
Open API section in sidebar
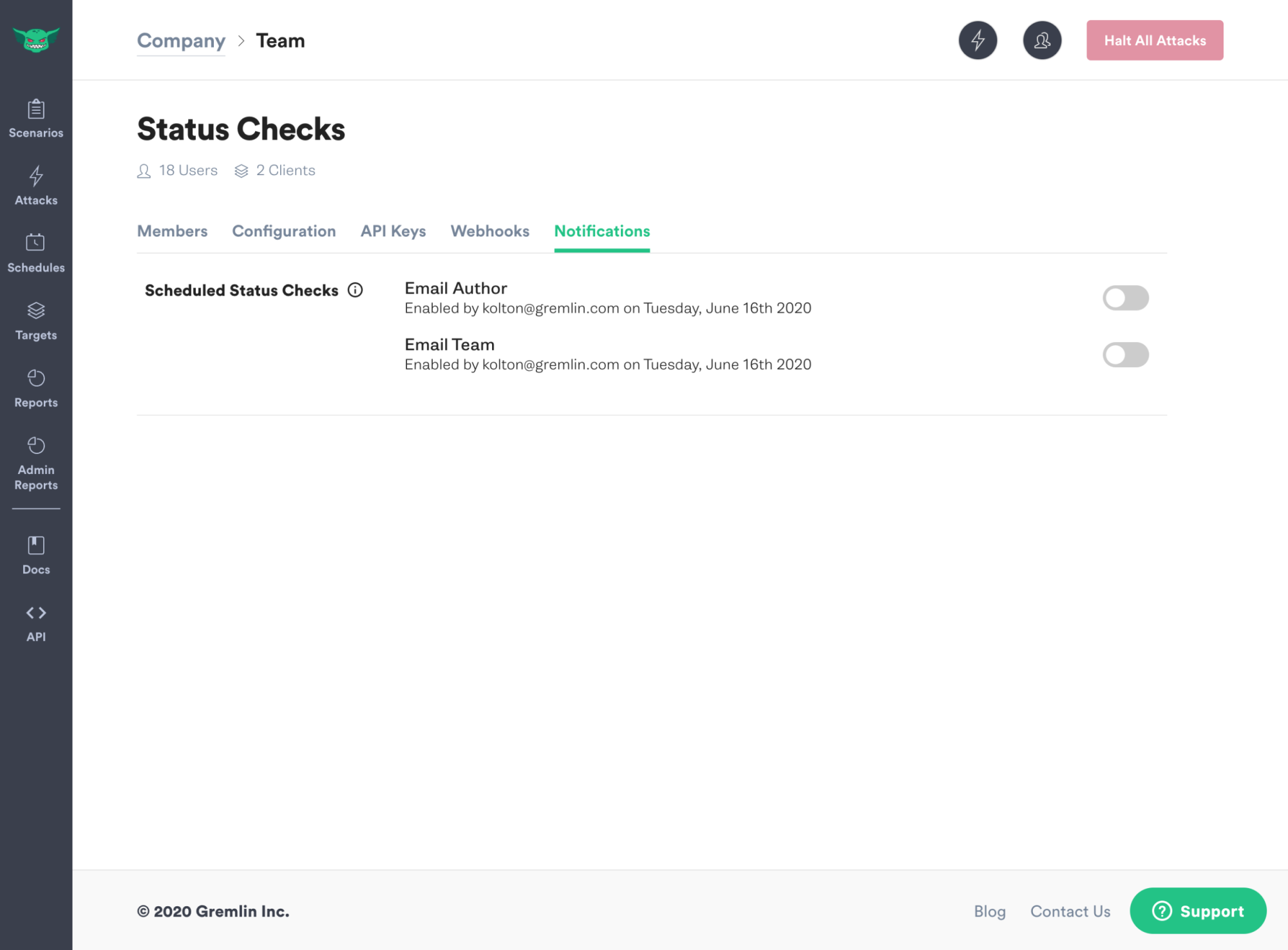click(x=36, y=623)
